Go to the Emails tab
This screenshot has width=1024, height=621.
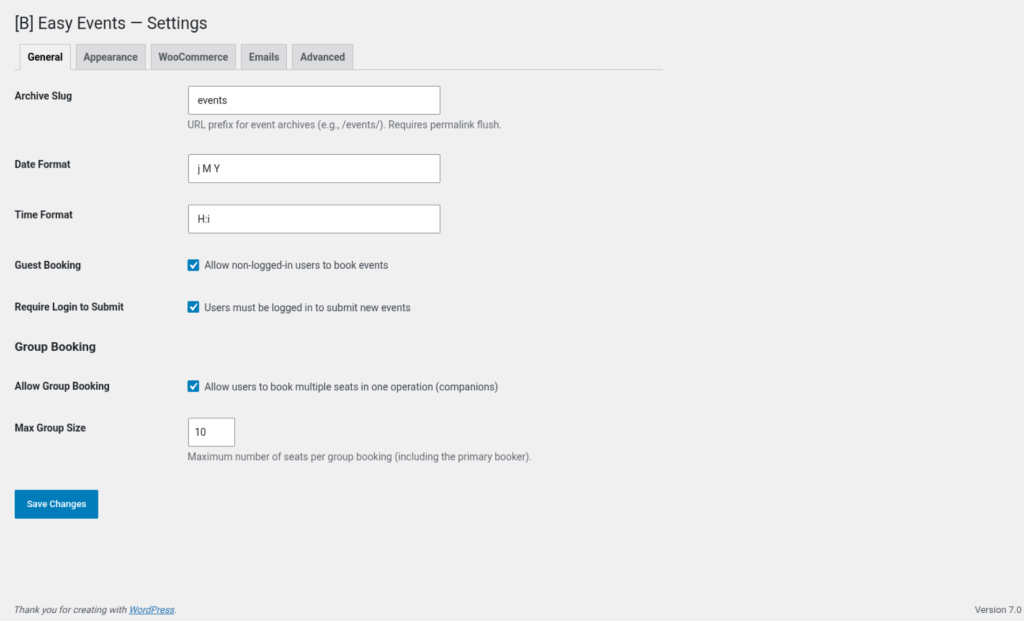264,57
